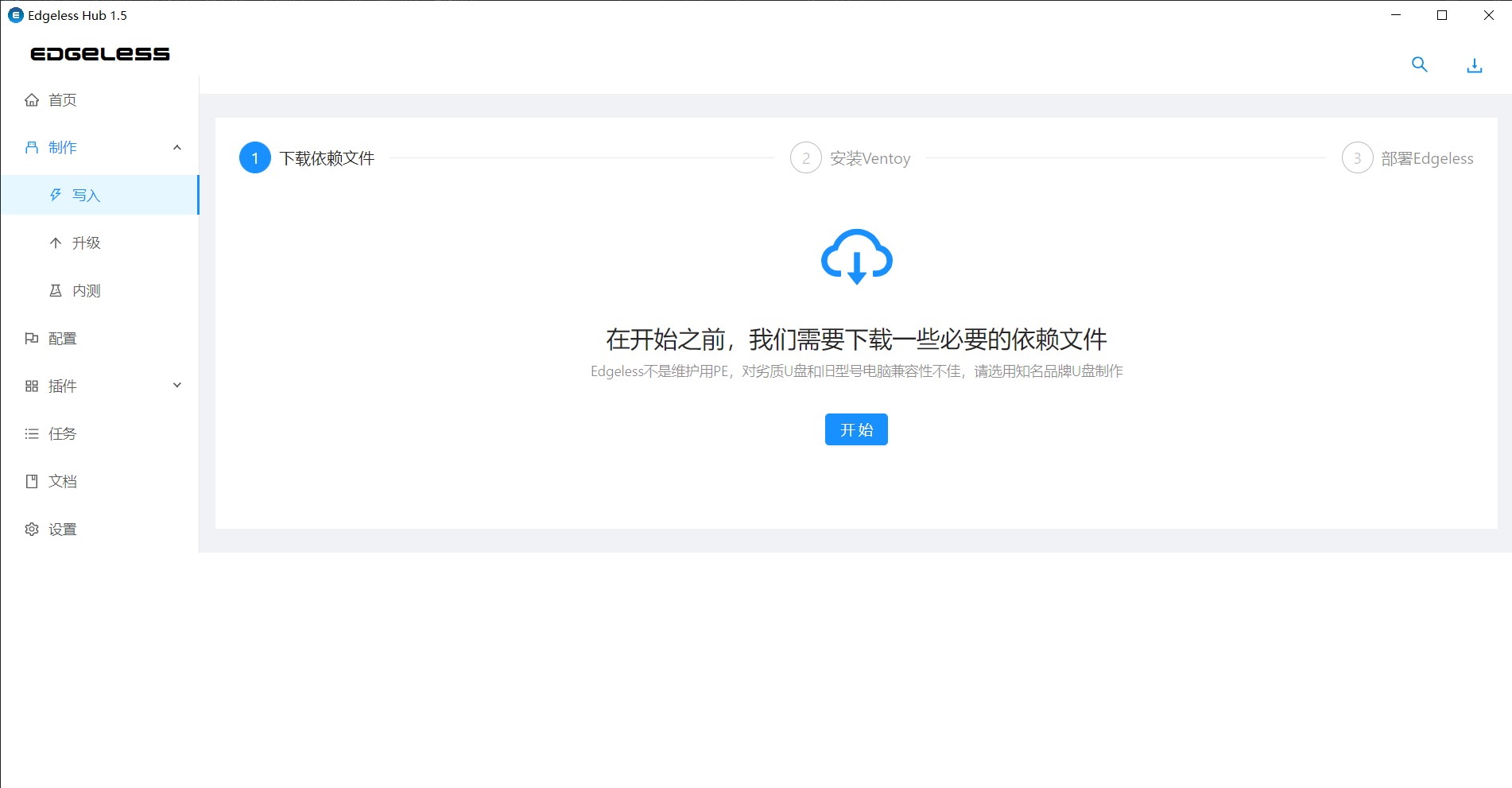Click the gear icon beside 设置
This screenshot has width=1512, height=788.
(32, 530)
